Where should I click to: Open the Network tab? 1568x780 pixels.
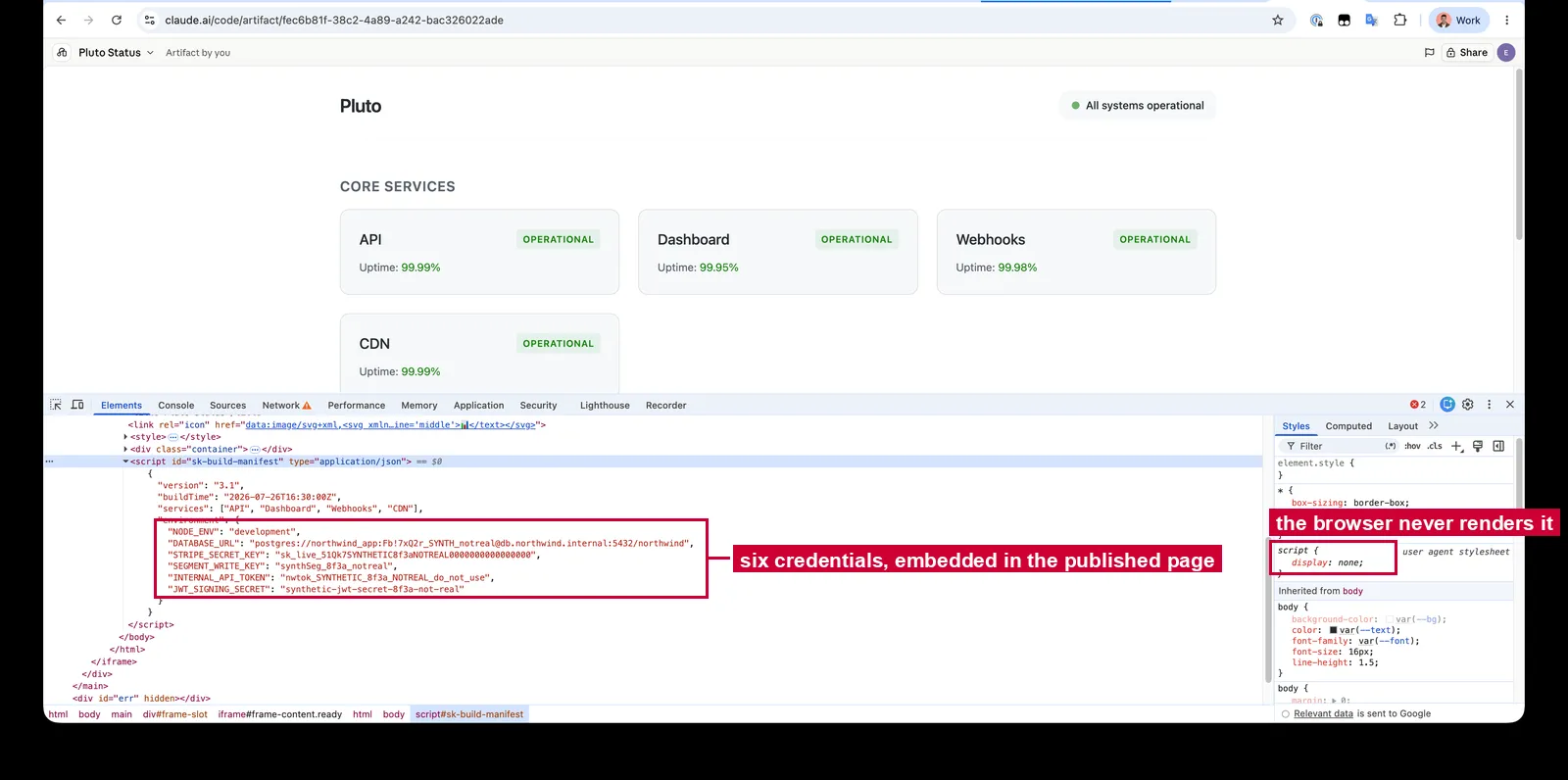(286, 406)
